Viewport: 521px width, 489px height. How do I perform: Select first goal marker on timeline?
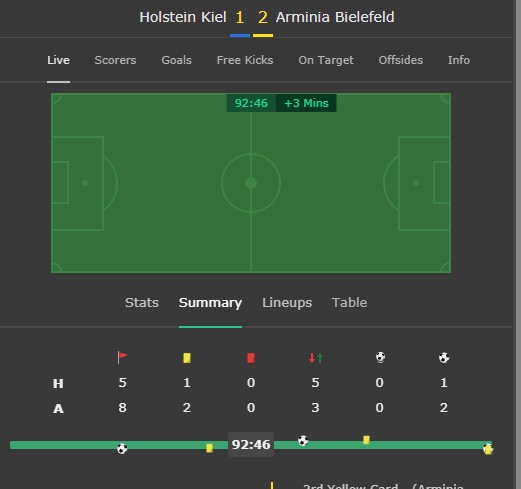[x=122, y=449]
